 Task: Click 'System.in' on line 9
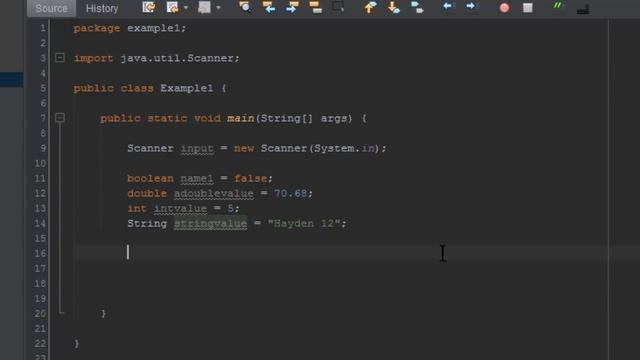(x=344, y=148)
